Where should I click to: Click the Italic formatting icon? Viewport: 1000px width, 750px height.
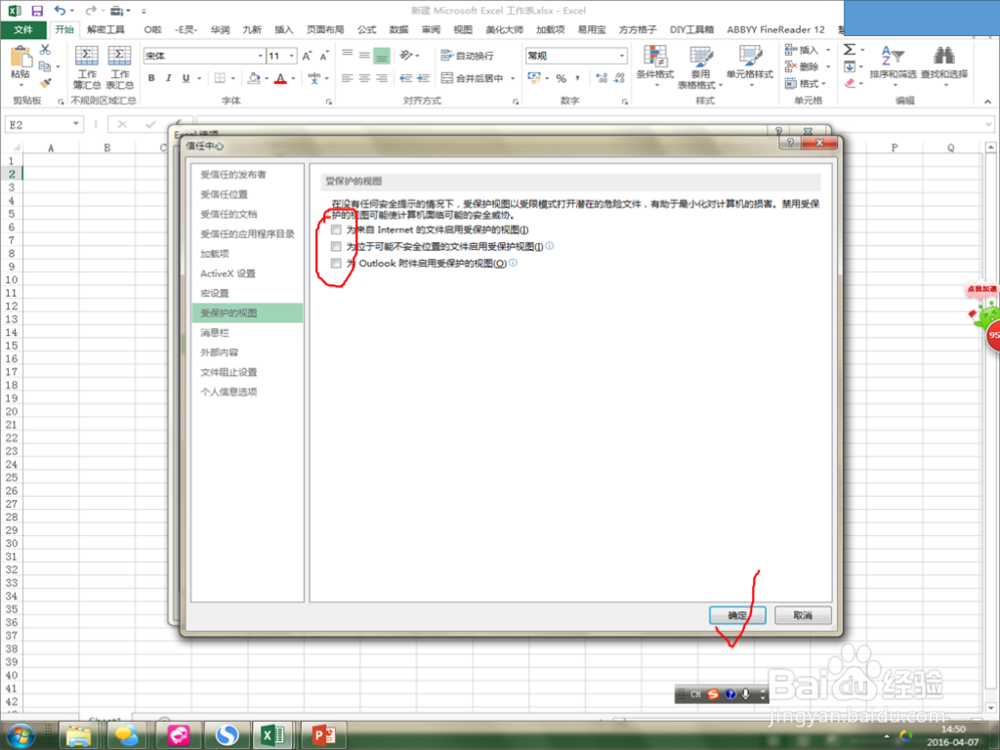point(169,78)
